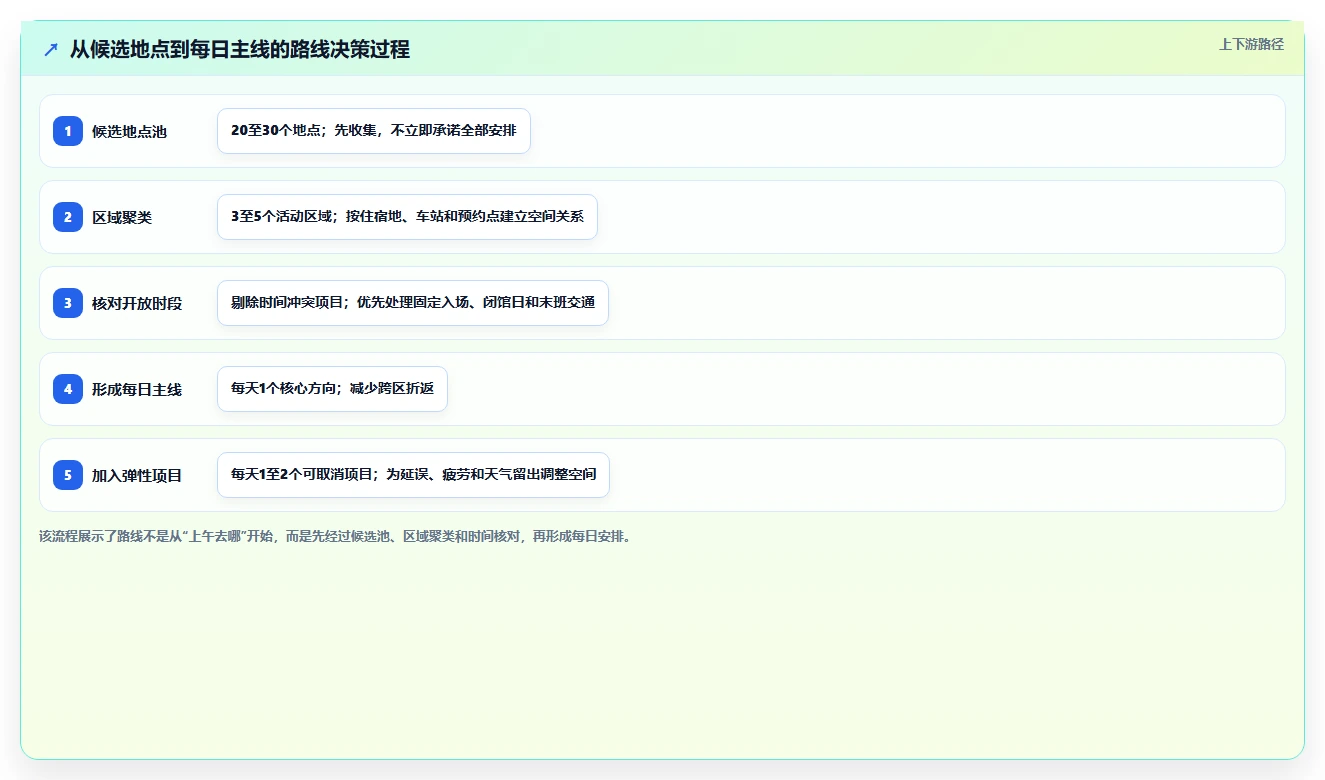Viewport: 1325px width, 780px height.
Task: Select the 区域聚类 step label
Action: [122, 218]
